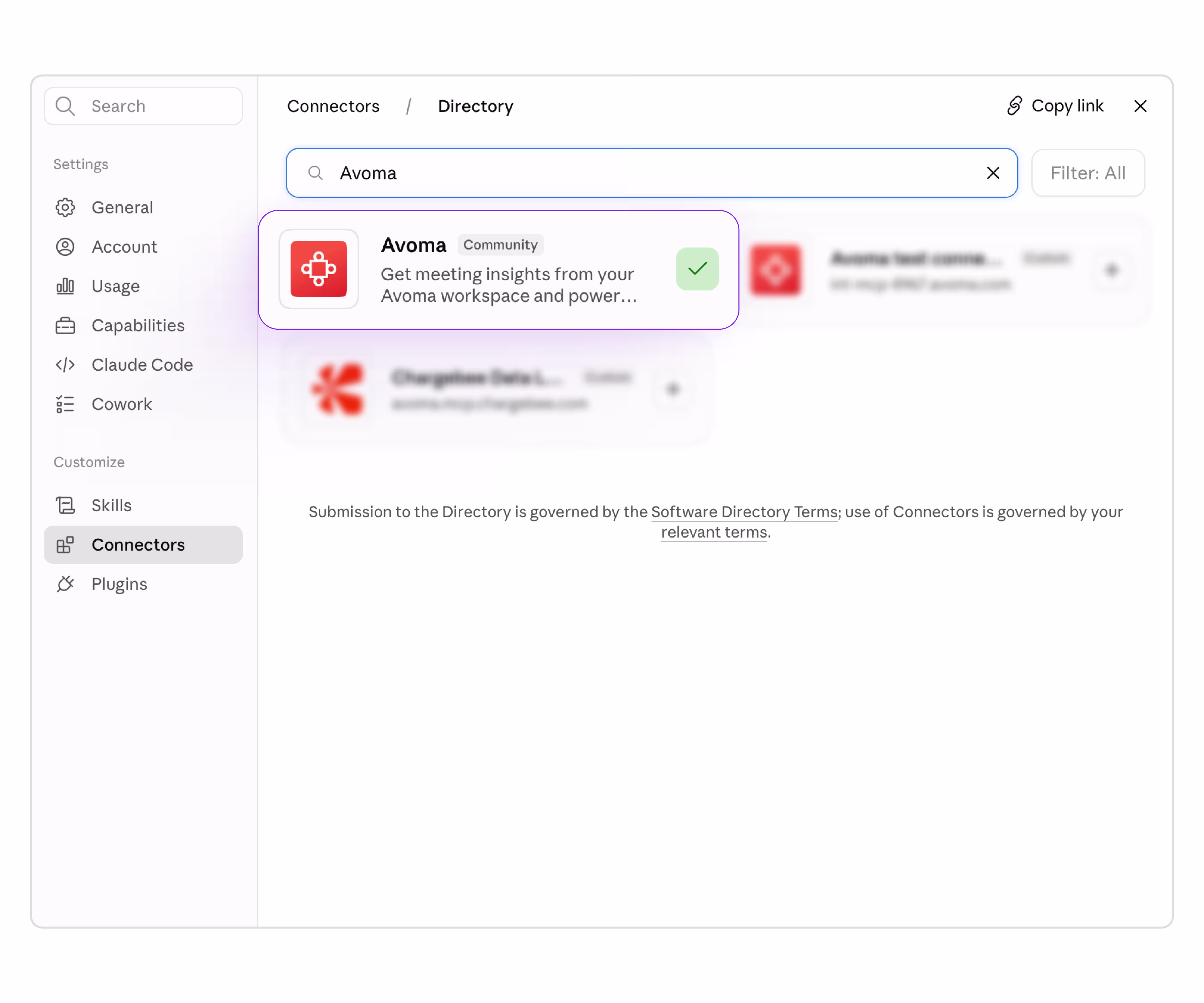Click the chain link icon
This screenshot has height=1003, width=1204.
point(1015,106)
